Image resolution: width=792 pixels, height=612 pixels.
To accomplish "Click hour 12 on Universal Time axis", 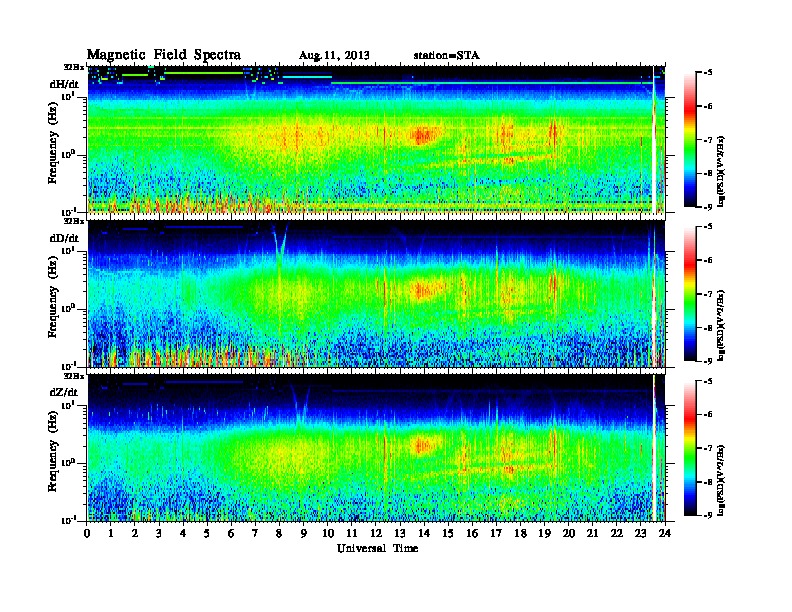I will pos(376,533).
